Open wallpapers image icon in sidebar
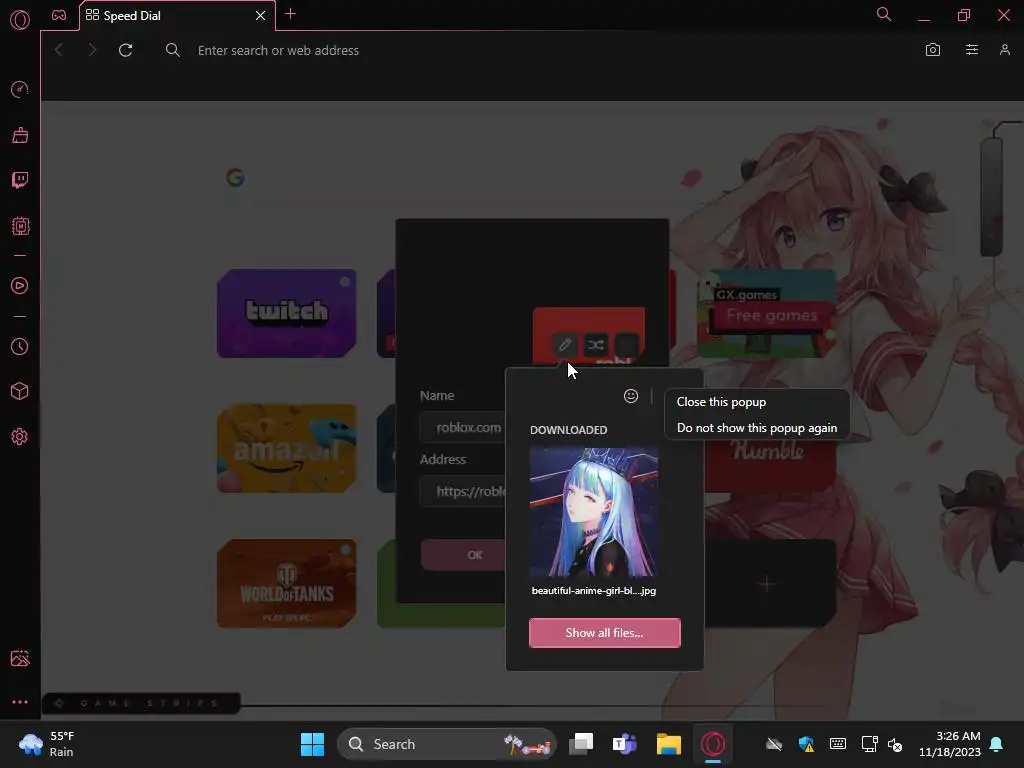This screenshot has width=1024, height=768. [20, 658]
